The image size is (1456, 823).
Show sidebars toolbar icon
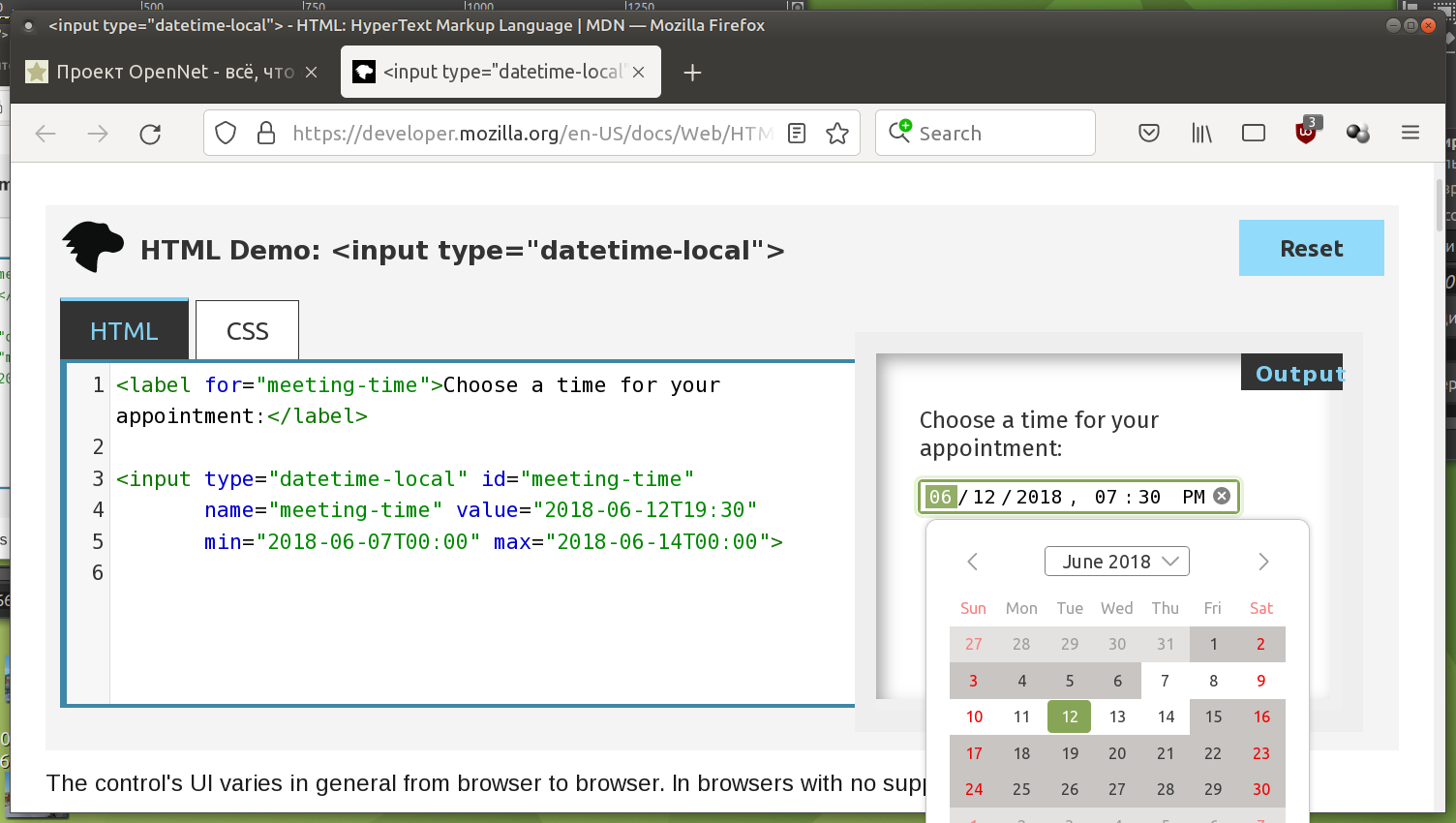click(x=1254, y=134)
